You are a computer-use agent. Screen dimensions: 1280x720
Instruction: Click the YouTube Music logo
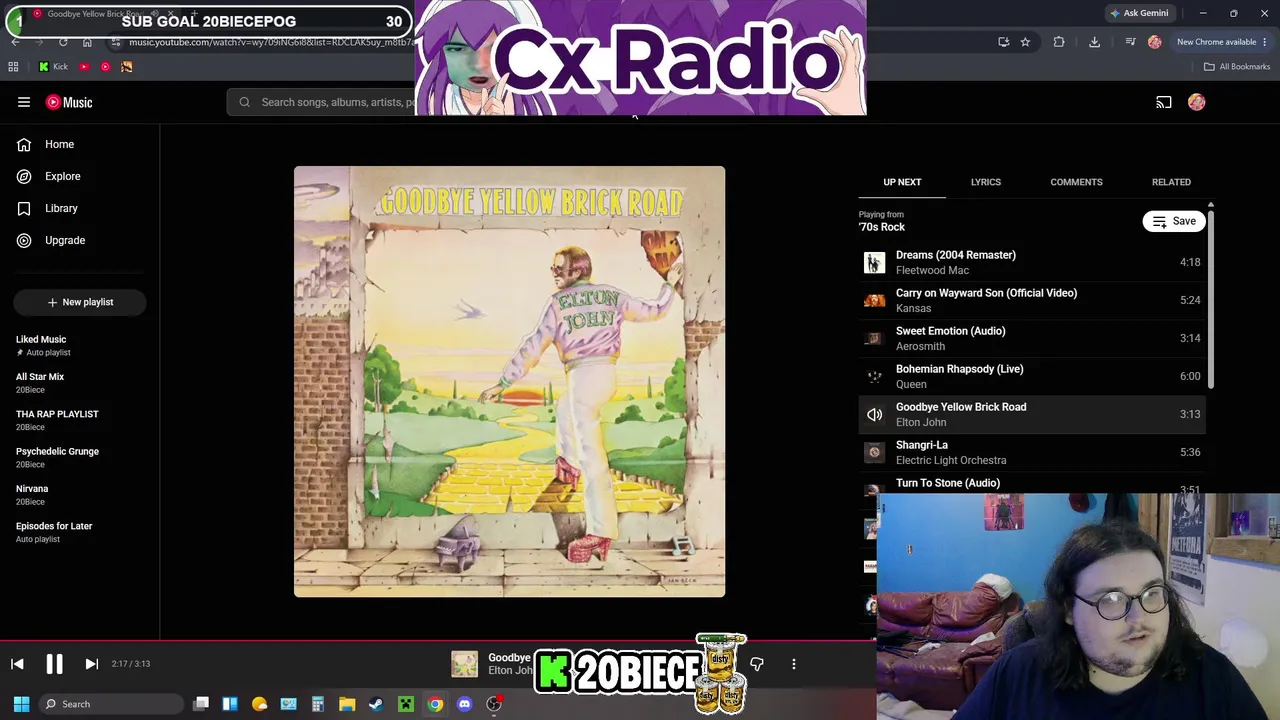[69, 102]
